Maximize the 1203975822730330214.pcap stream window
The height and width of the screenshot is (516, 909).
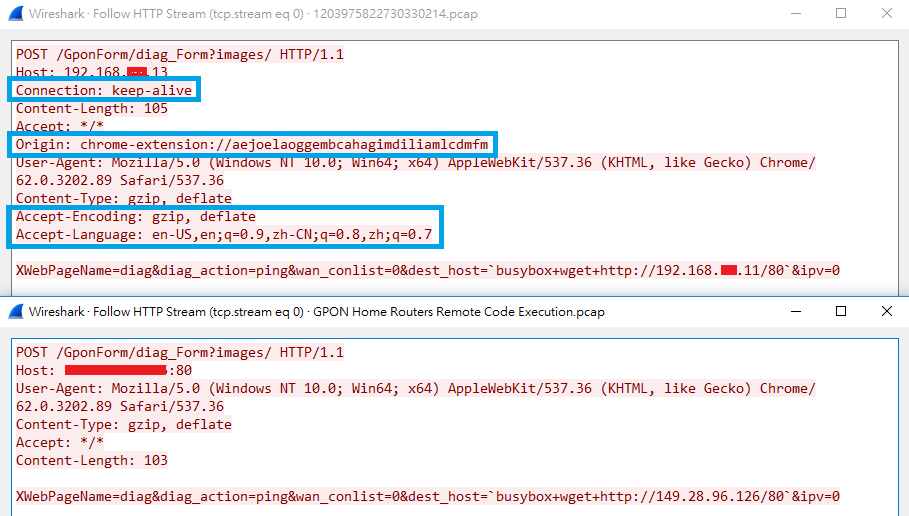tap(841, 13)
